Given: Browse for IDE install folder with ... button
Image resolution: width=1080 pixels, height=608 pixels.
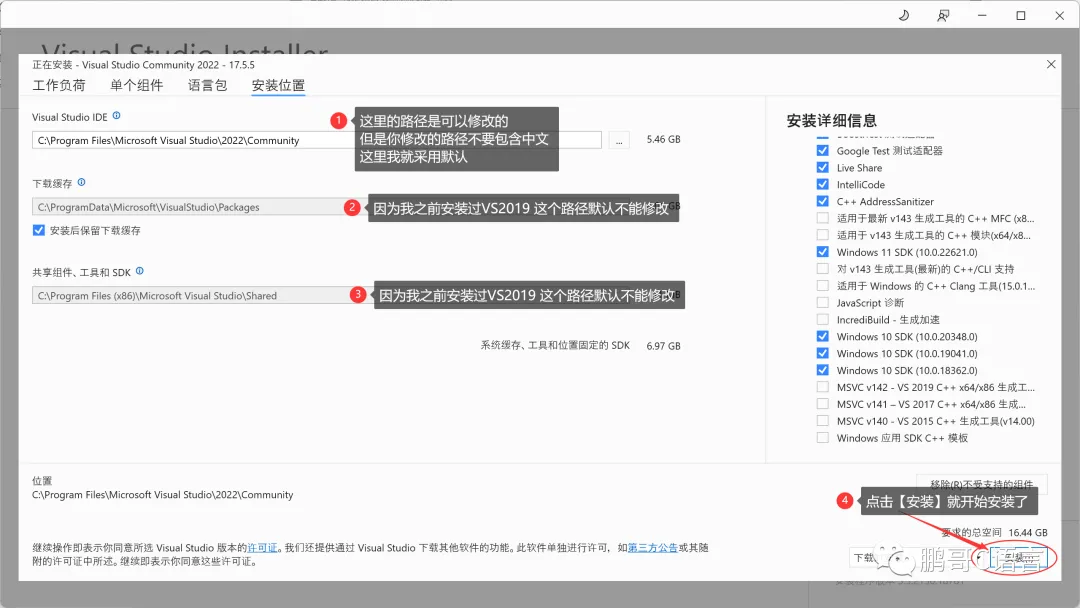Looking at the screenshot, I should [619, 140].
